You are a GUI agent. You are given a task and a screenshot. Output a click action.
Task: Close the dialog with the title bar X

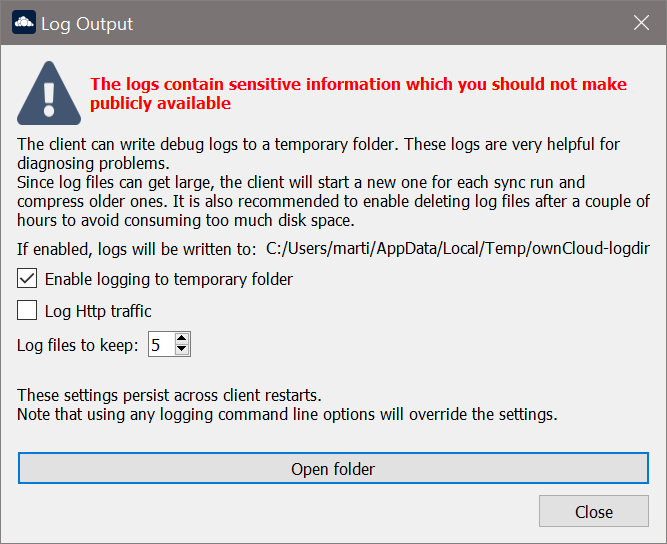(642, 23)
